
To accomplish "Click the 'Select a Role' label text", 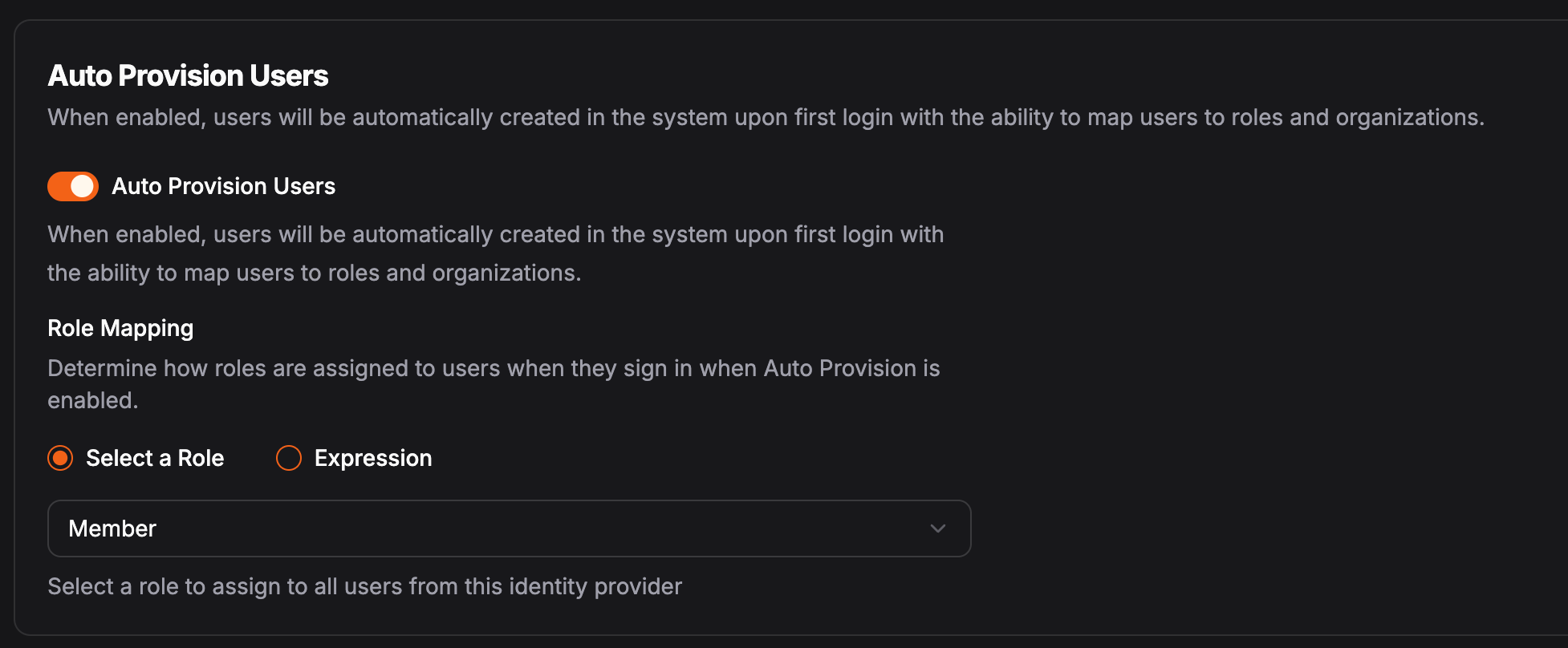I will point(155,458).
